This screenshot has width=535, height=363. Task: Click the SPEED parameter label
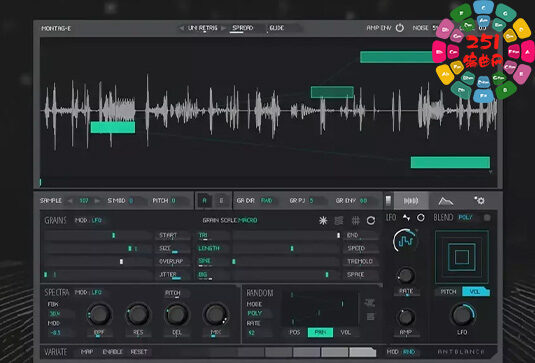click(x=356, y=248)
